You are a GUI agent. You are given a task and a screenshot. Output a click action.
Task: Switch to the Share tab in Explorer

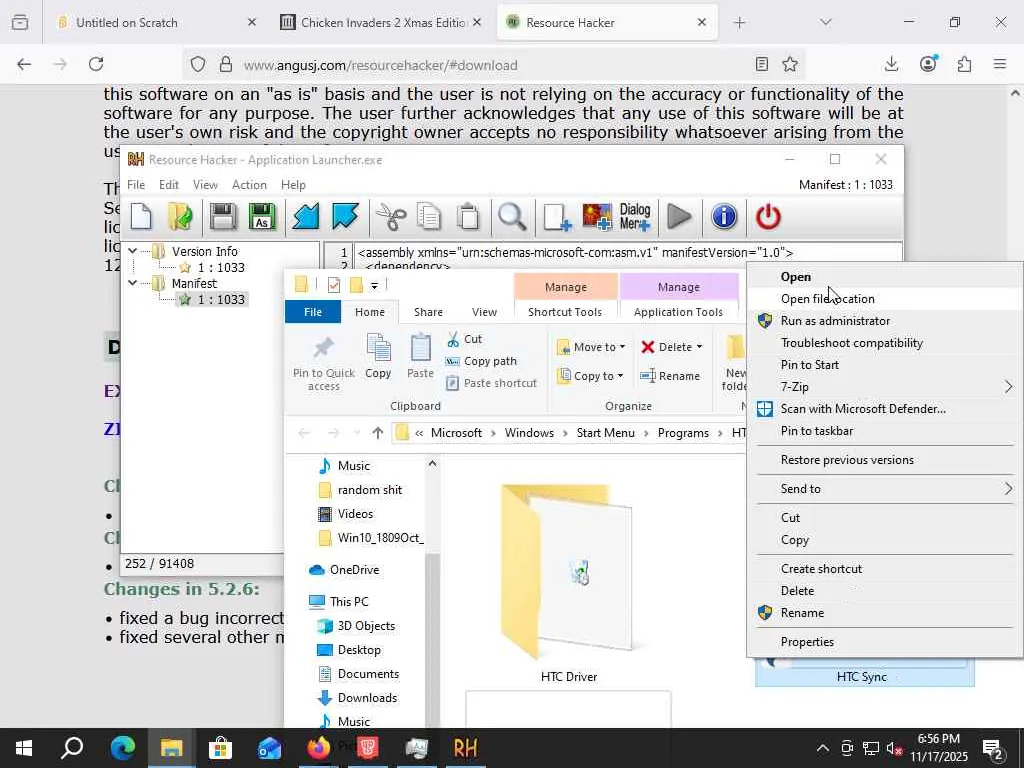[x=428, y=312]
